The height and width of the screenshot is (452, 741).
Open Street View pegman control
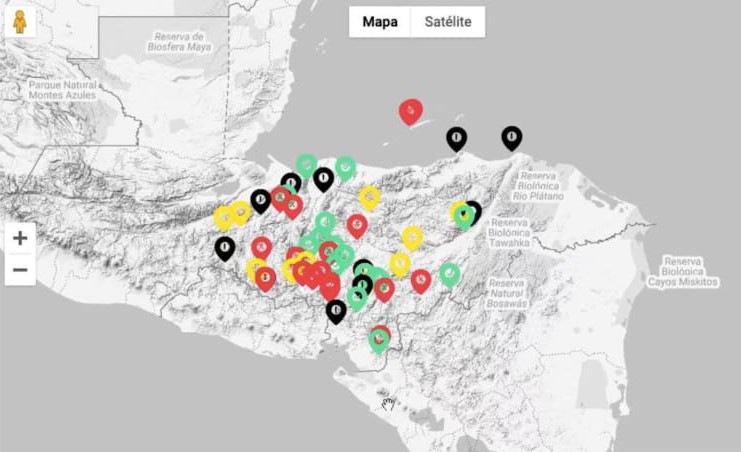click(x=20, y=22)
